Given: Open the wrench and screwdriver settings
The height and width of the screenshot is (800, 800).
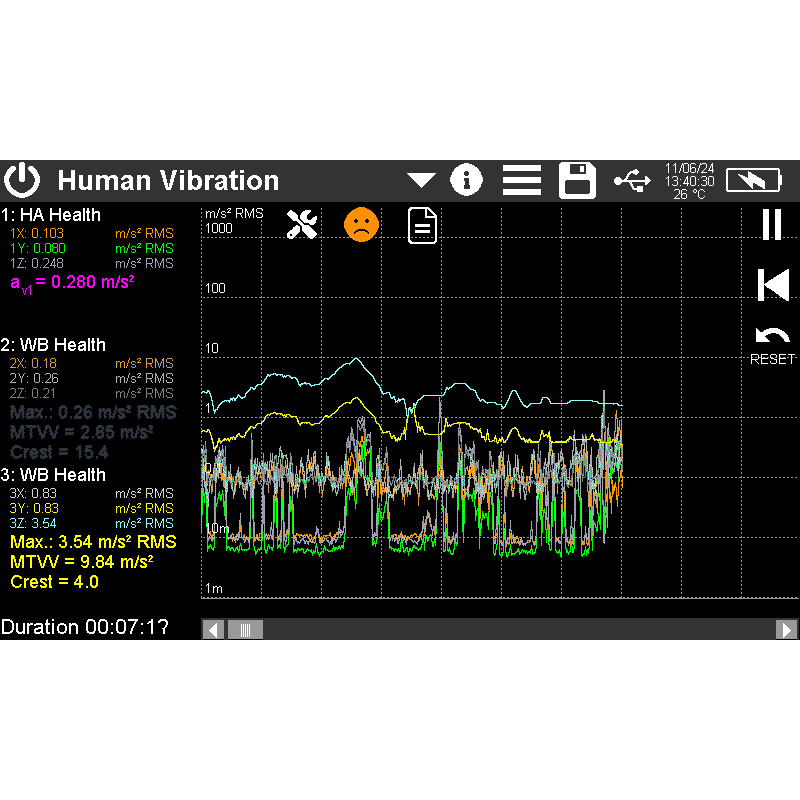Looking at the screenshot, I should coord(301,224).
